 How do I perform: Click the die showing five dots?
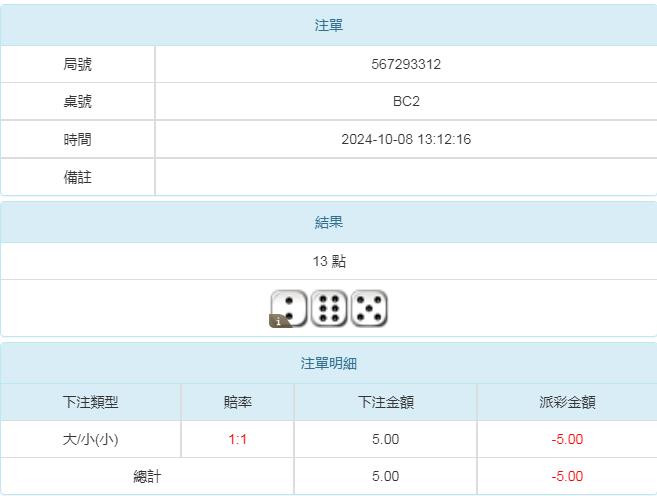click(369, 308)
